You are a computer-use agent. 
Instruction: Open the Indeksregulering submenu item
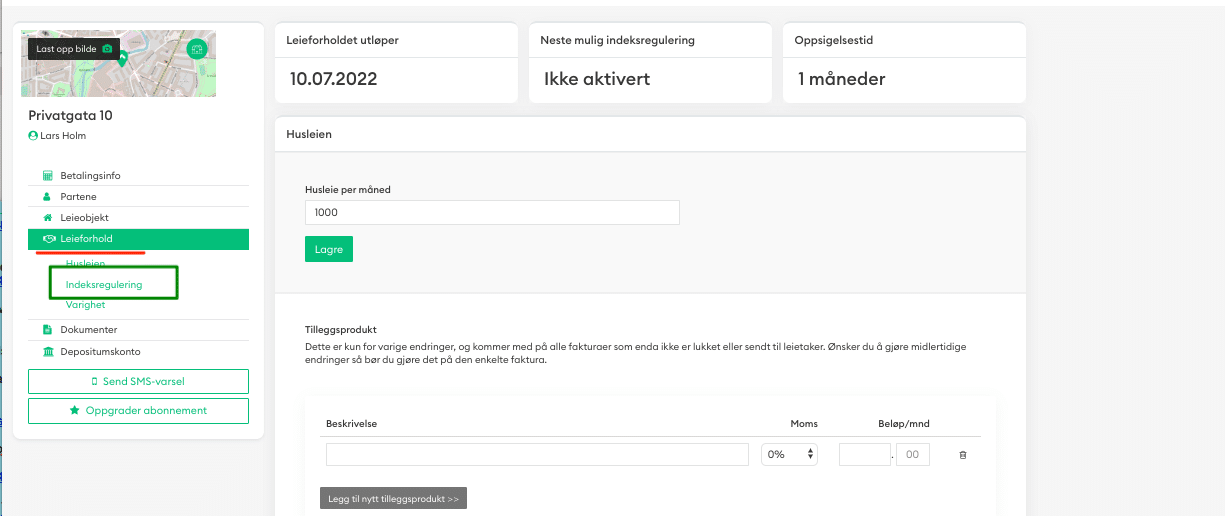click(104, 285)
